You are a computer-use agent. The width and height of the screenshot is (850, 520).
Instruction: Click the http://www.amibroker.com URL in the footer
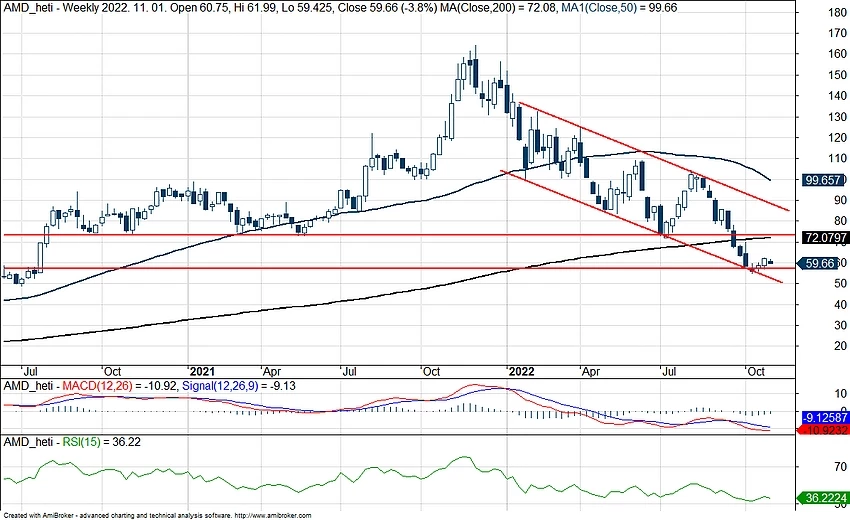pyautogui.click(x=273, y=516)
